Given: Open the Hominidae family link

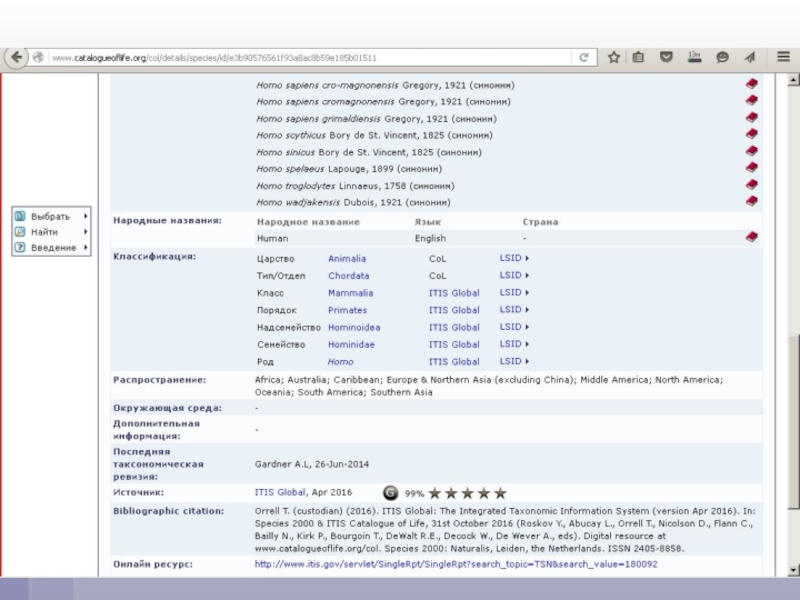Looking at the screenshot, I should coord(351,344).
